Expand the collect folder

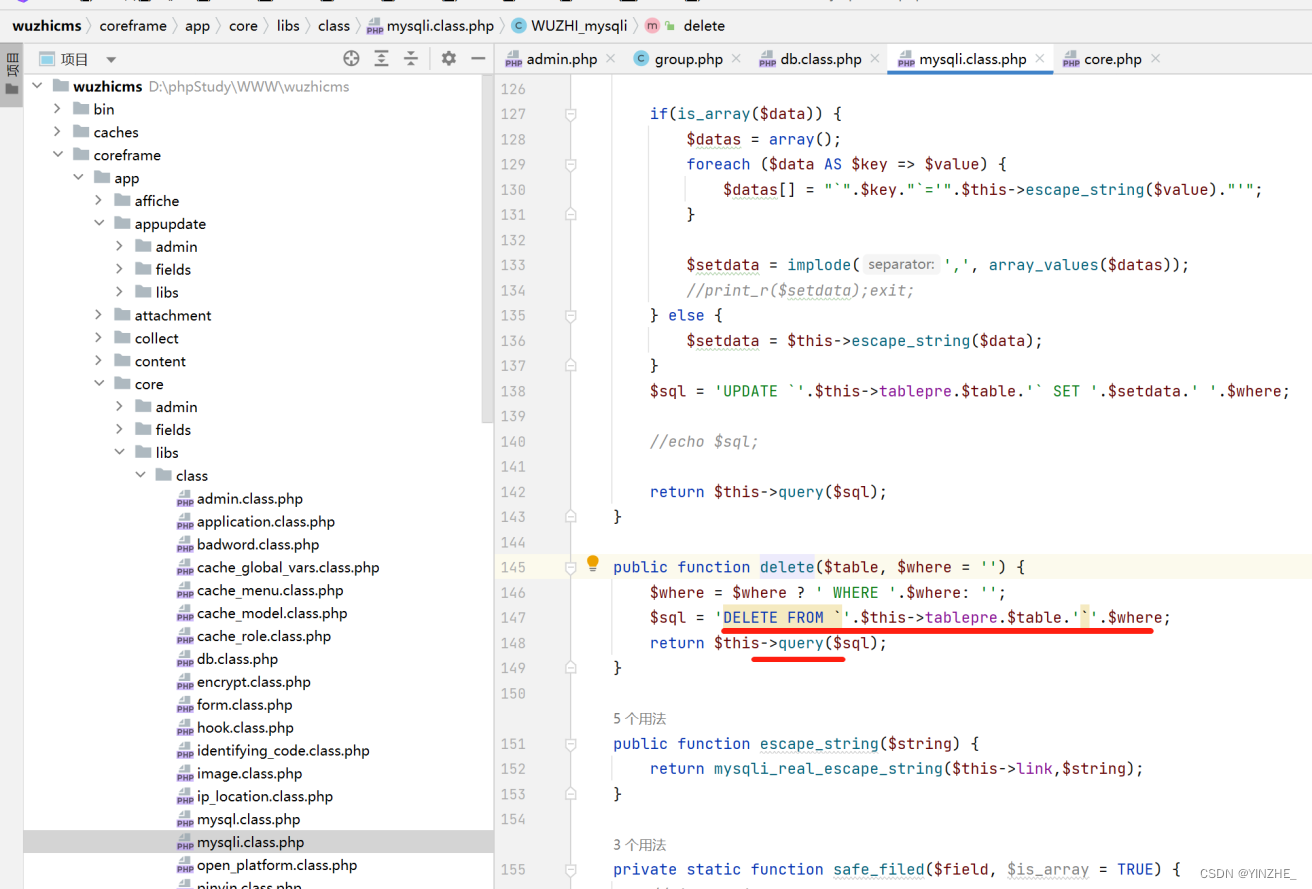[99, 338]
